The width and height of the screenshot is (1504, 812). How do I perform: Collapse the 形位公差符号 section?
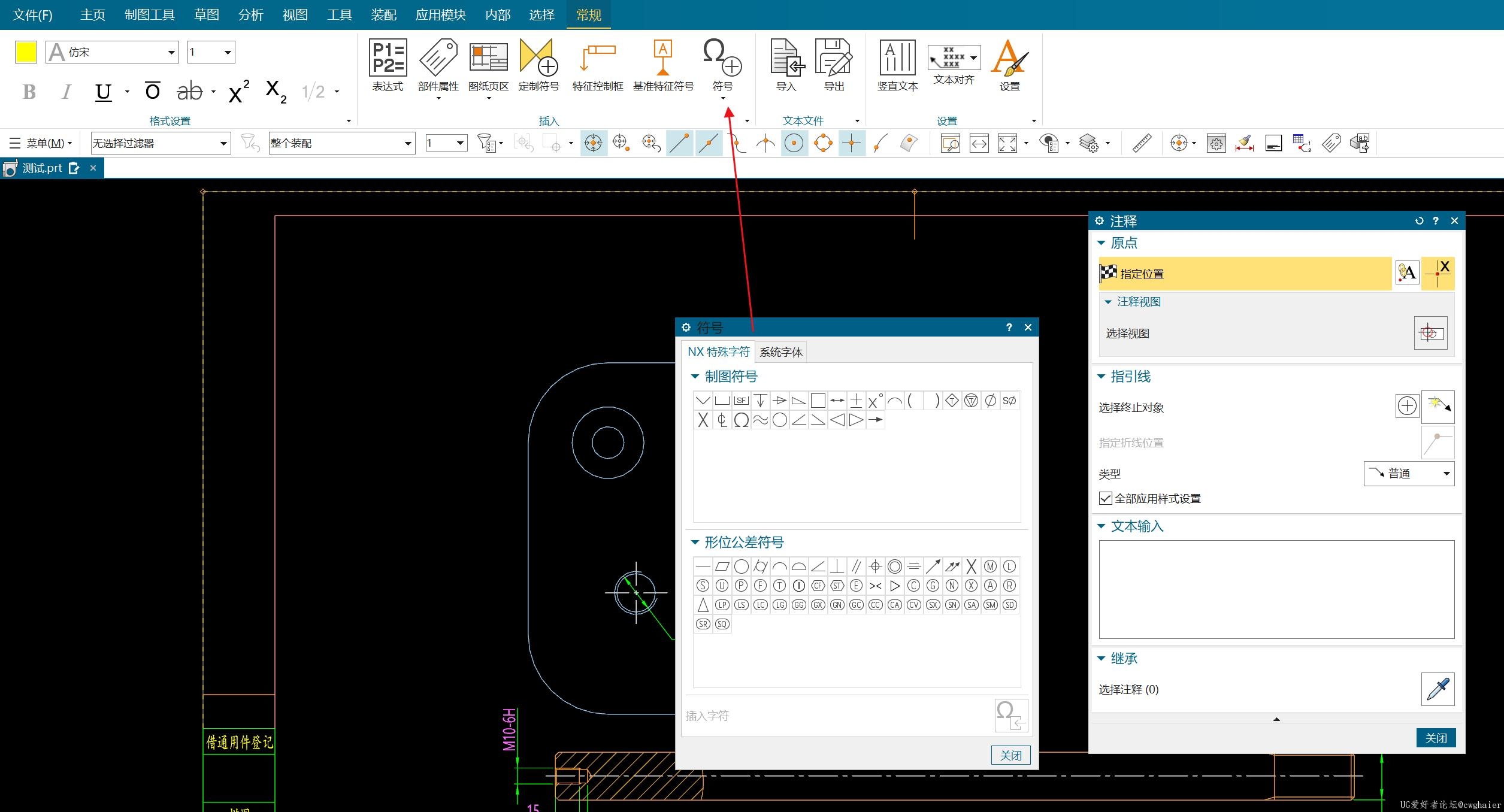[695, 543]
